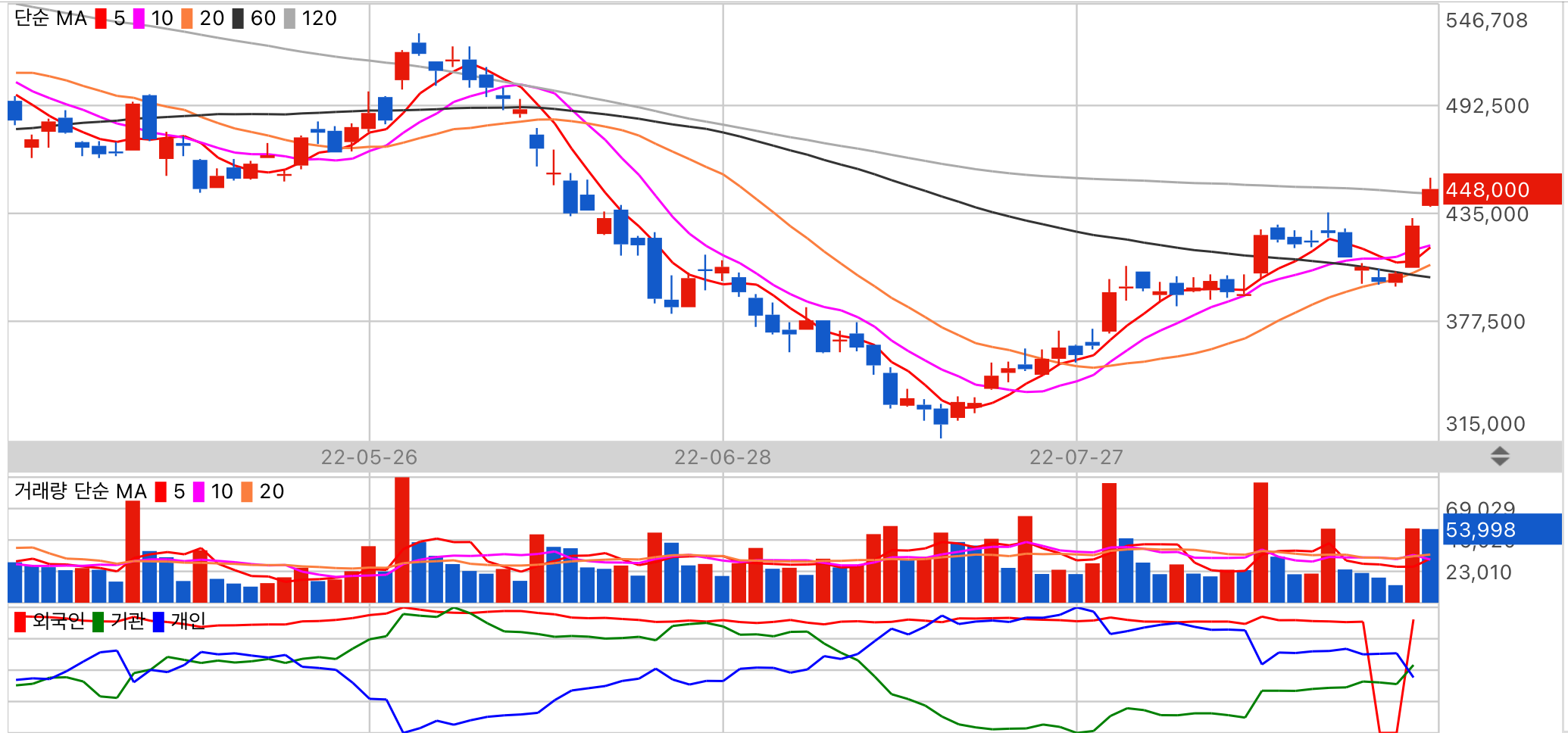Click the red volume MA 5 swatch

coord(161,492)
